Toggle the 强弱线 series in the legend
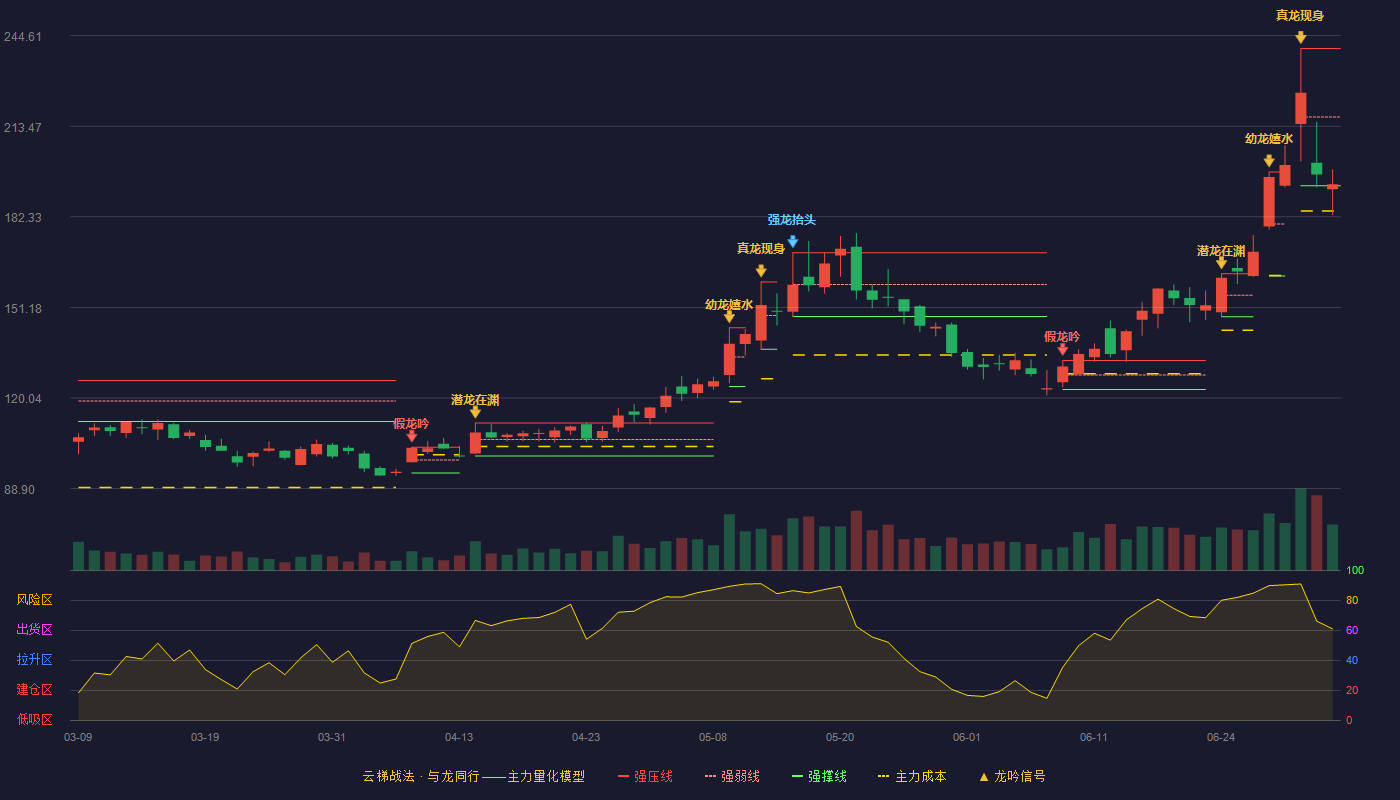The width and height of the screenshot is (1400, 800). click(732, 776)
